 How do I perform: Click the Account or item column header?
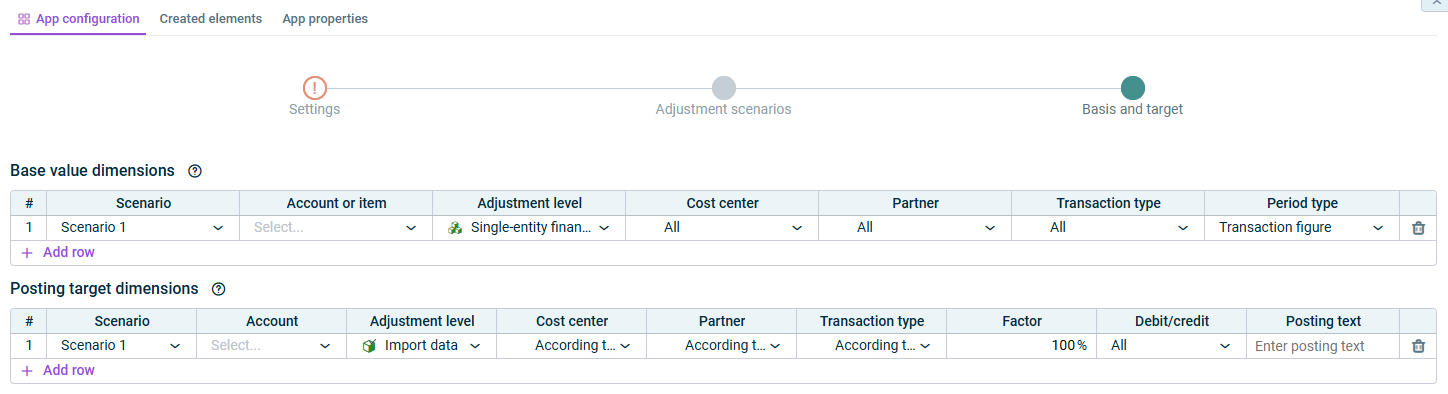[336, 203]
